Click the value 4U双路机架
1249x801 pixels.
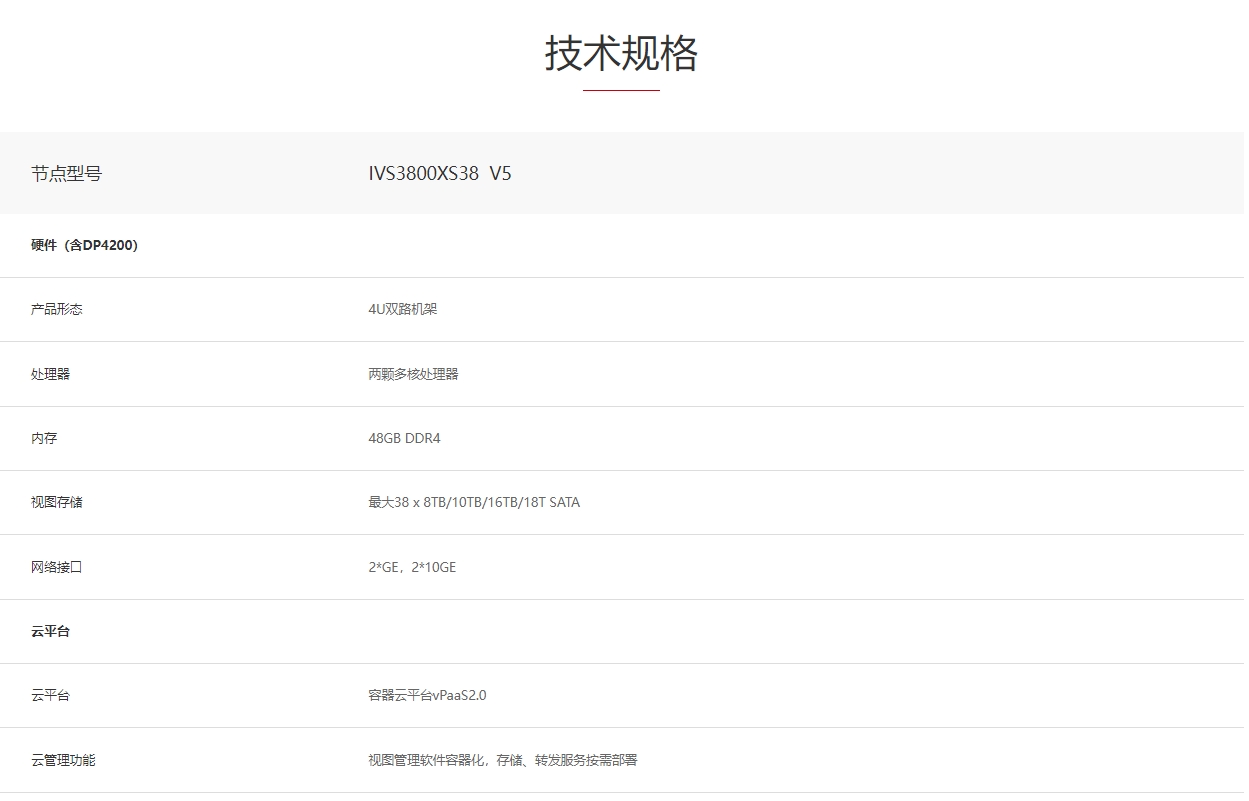403,309
